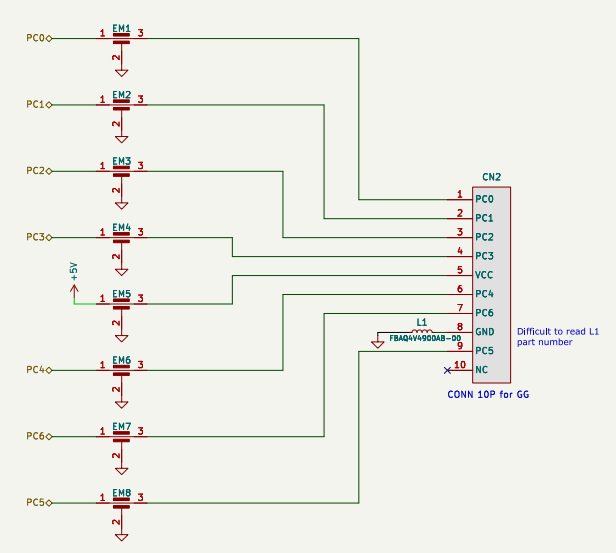Click the 'CONN 10P for GG' value text

click(x=488, y=395)
